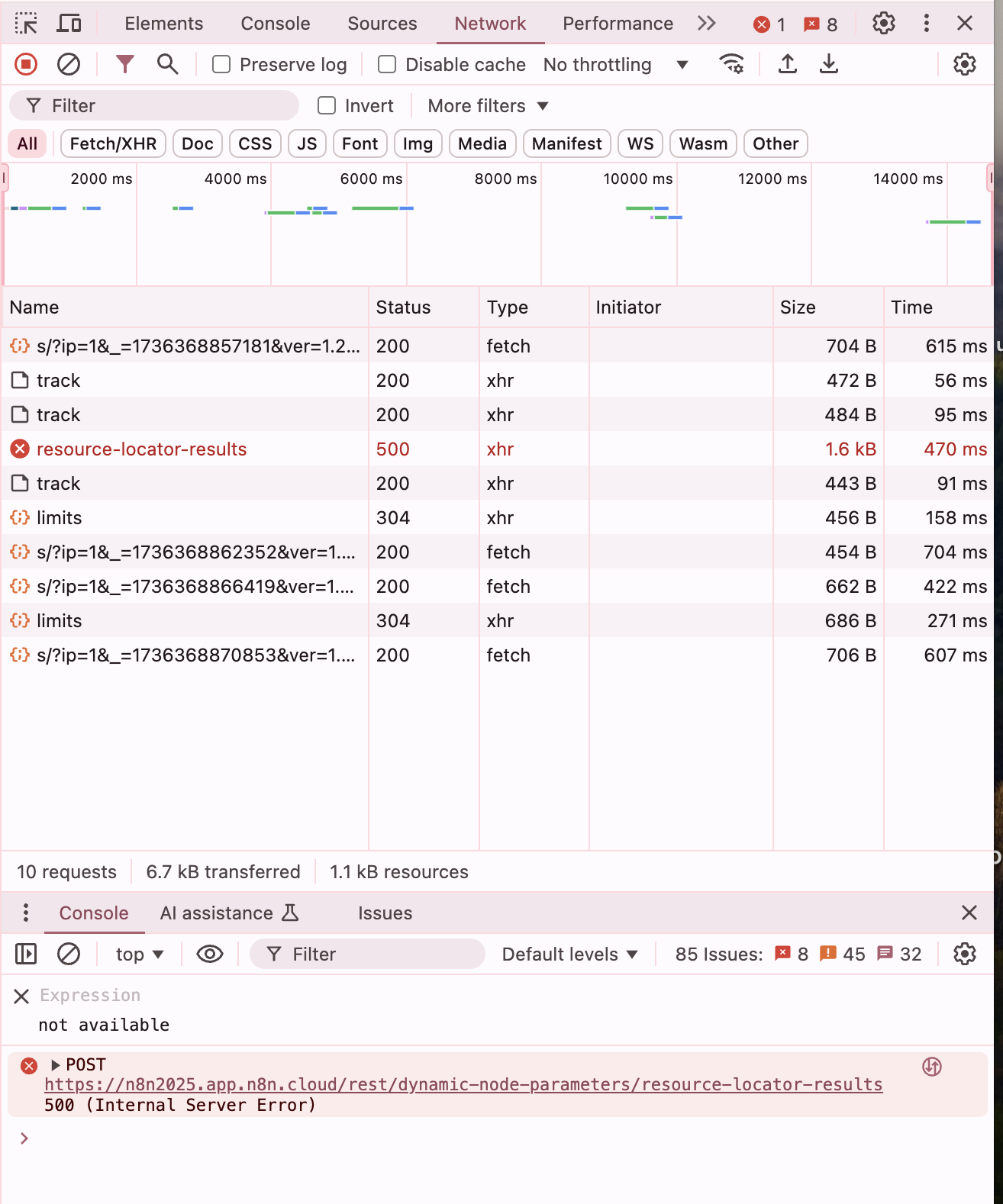Select the limits request sized 456 B

[498, 517]
